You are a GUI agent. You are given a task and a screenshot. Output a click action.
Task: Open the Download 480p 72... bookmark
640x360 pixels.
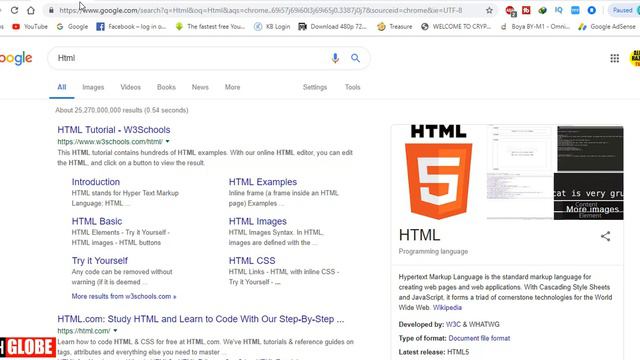point(332,27)
